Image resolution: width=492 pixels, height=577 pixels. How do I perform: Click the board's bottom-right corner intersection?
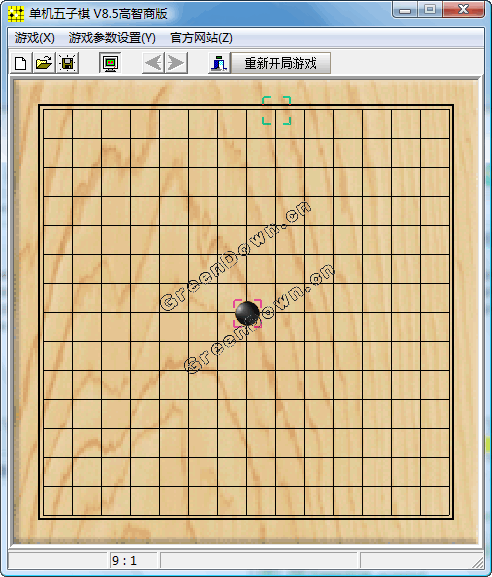click(449, 515)
